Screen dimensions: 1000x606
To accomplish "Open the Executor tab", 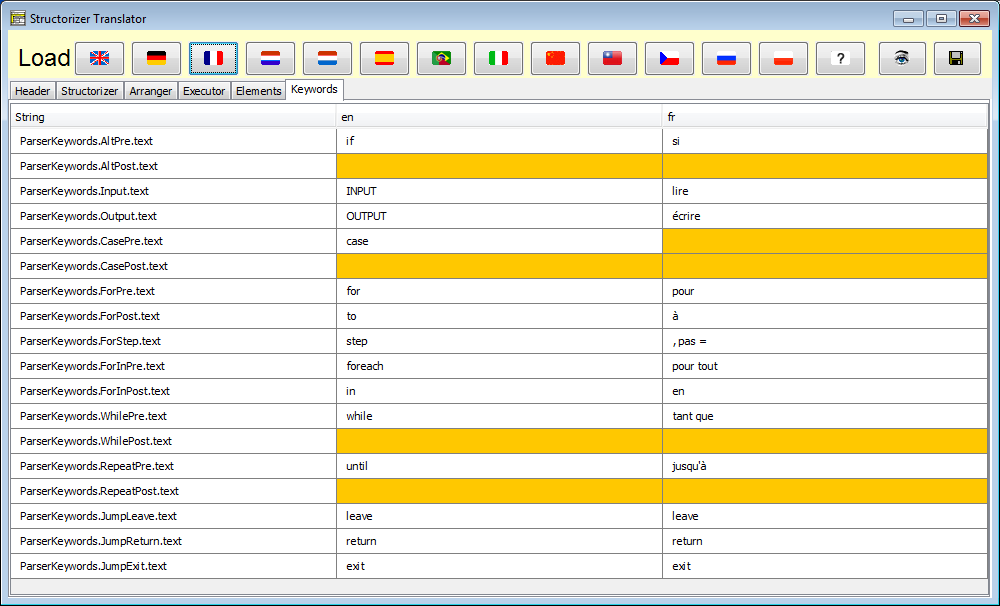I will (204, 91).
